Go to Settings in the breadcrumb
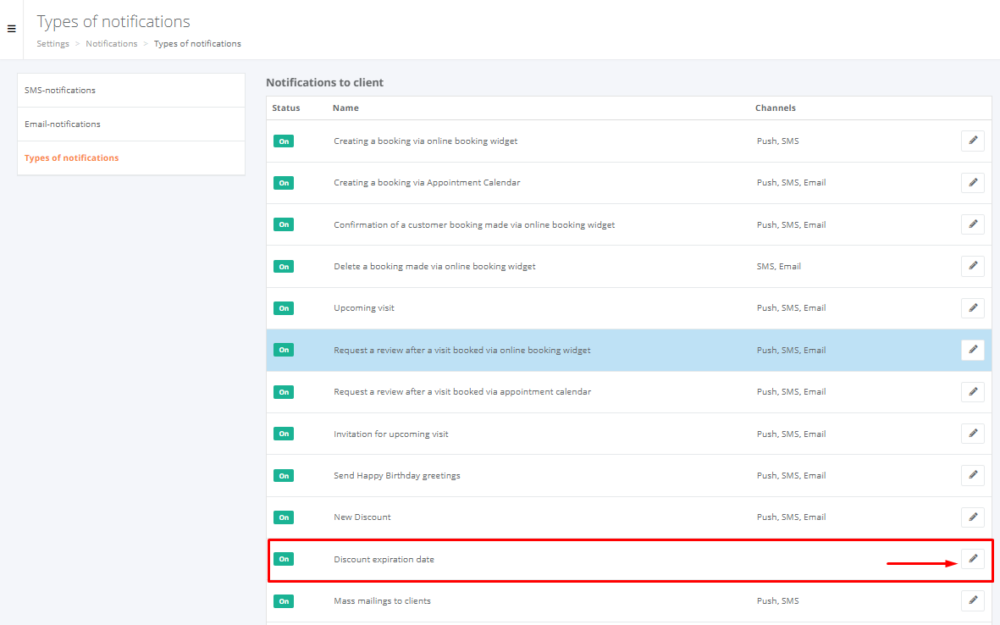 point(53,44)
